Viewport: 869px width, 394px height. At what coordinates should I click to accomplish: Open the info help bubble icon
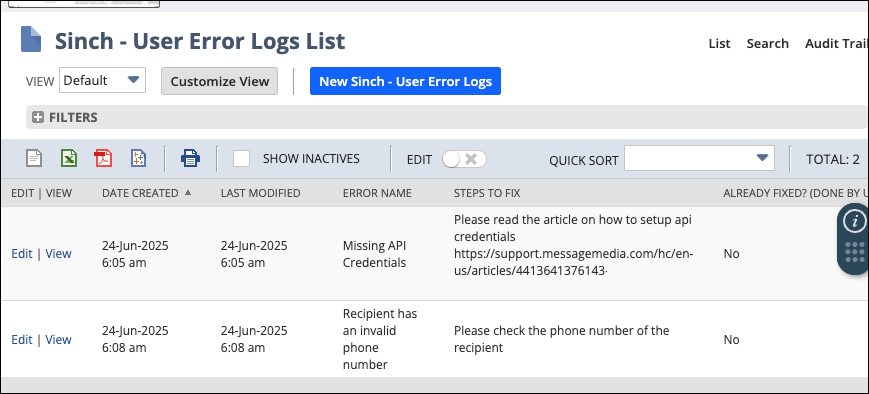[854, 221]
